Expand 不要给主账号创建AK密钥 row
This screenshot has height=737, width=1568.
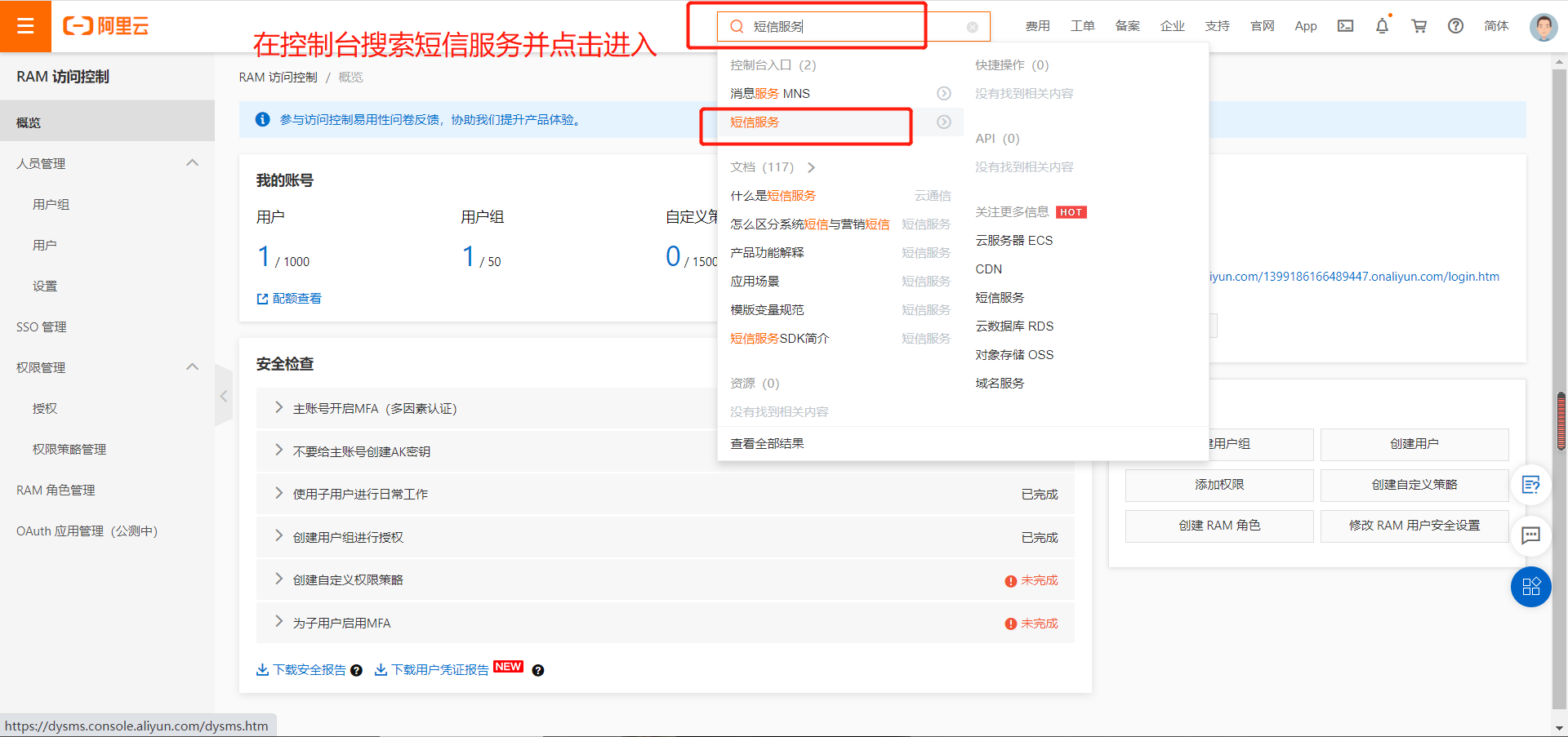pyautogui.click(x=278, y=451)
